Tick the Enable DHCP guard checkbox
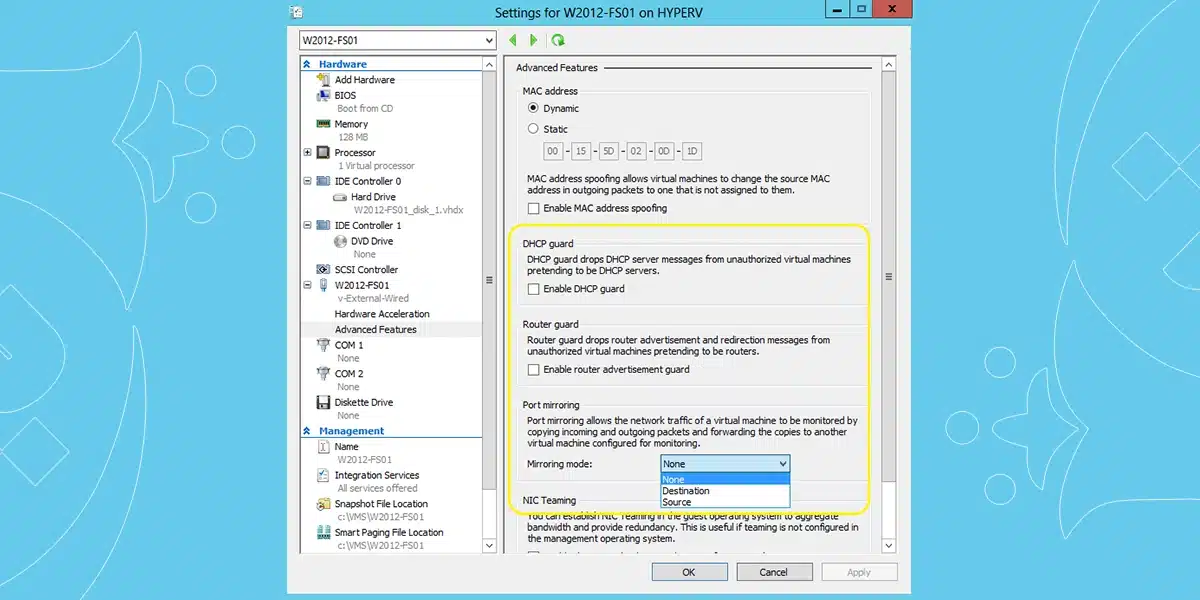This screenshot has width=1200, height=600. click(x=534, y=289)
